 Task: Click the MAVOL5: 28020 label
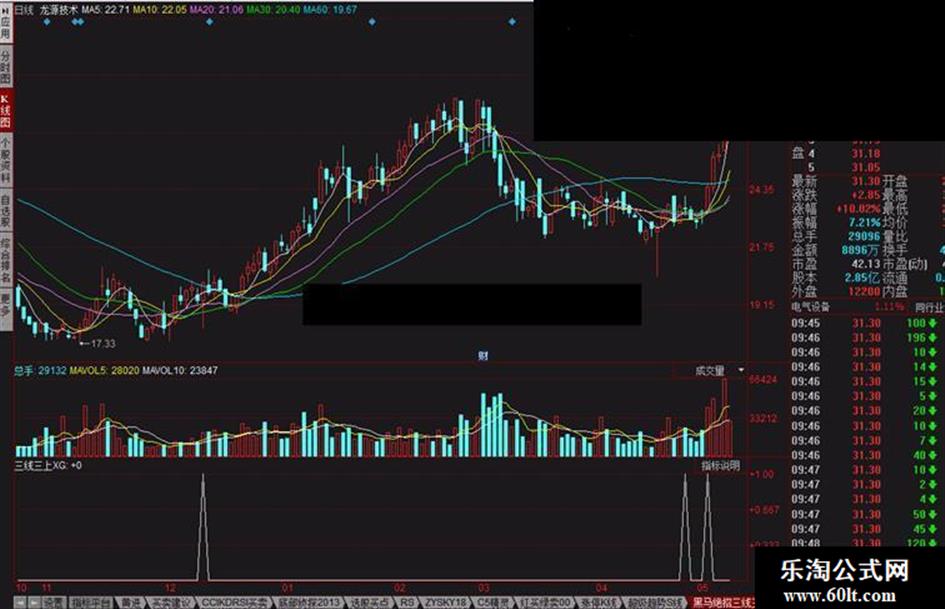(104, 370)
